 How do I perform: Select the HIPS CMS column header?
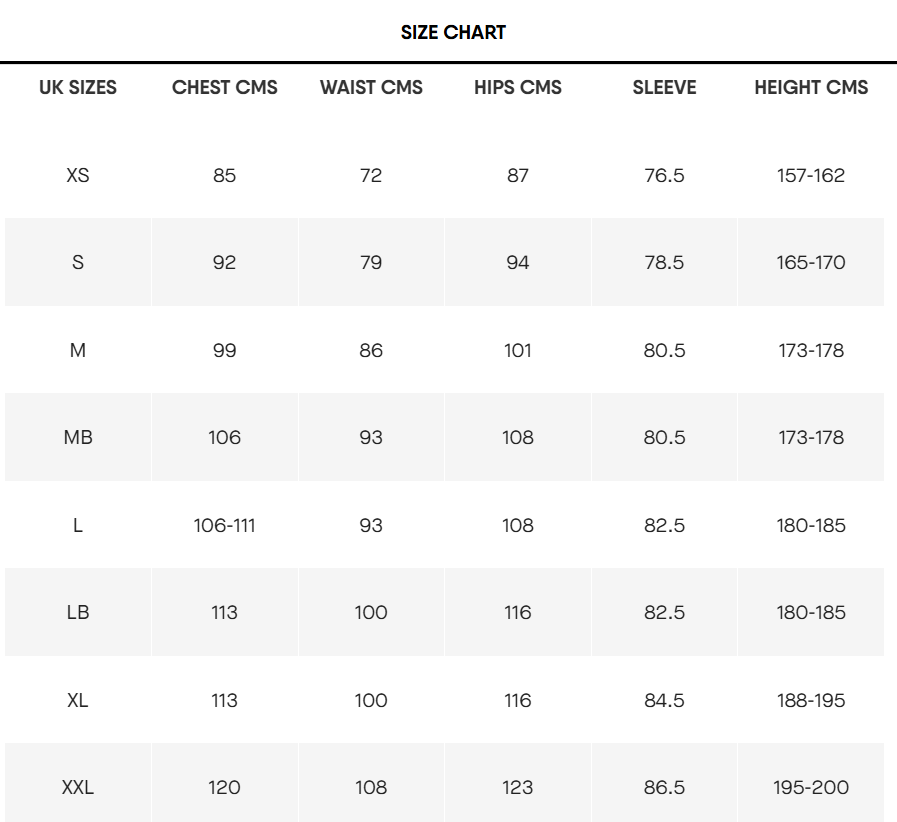(x=518, y=88)
